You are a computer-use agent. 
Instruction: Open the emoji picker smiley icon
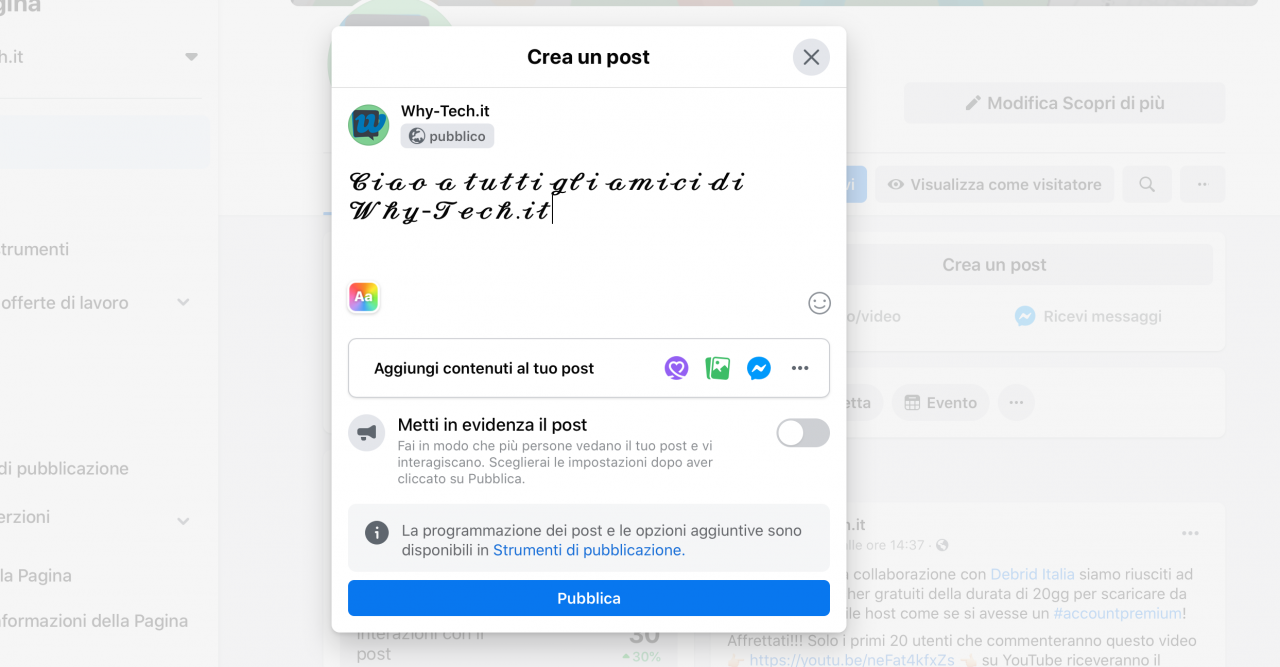pos(819,303)
